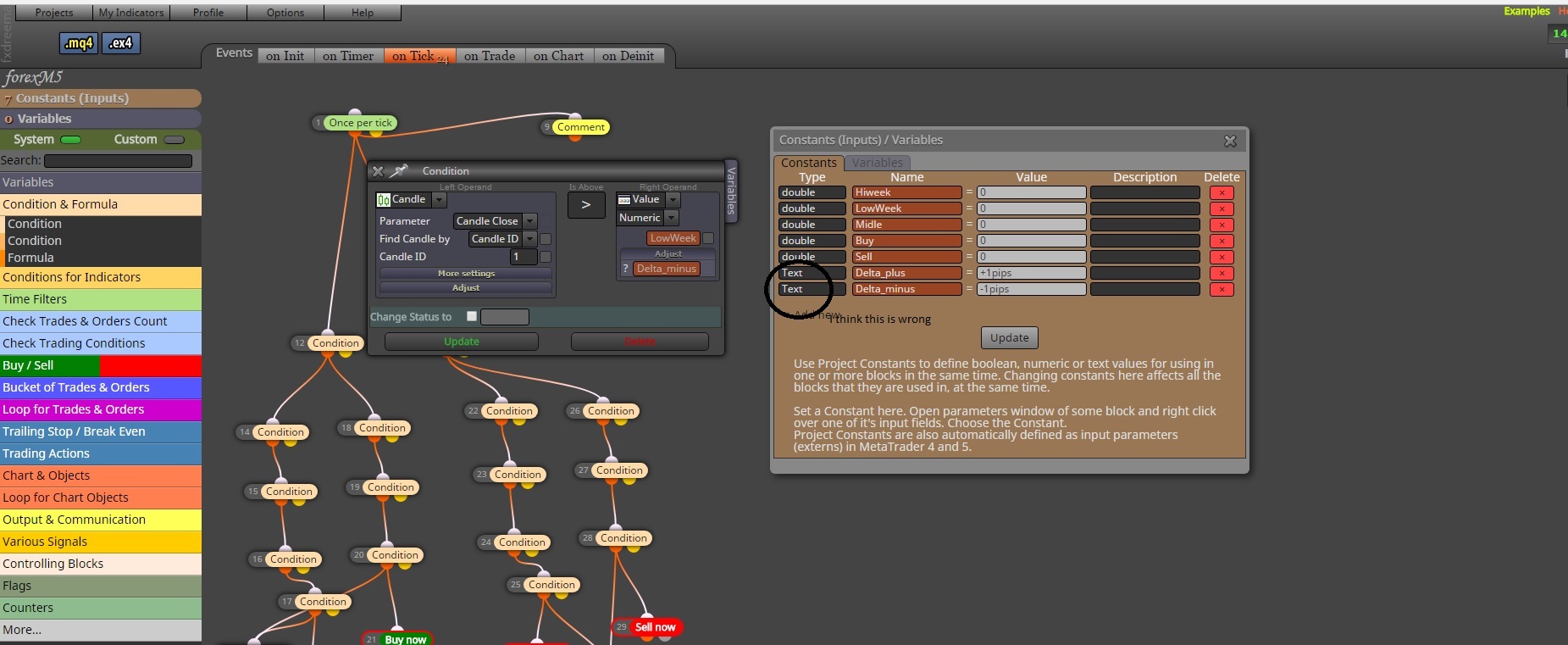
Task: Expand the left operand Adjust section
Action: 466,288
